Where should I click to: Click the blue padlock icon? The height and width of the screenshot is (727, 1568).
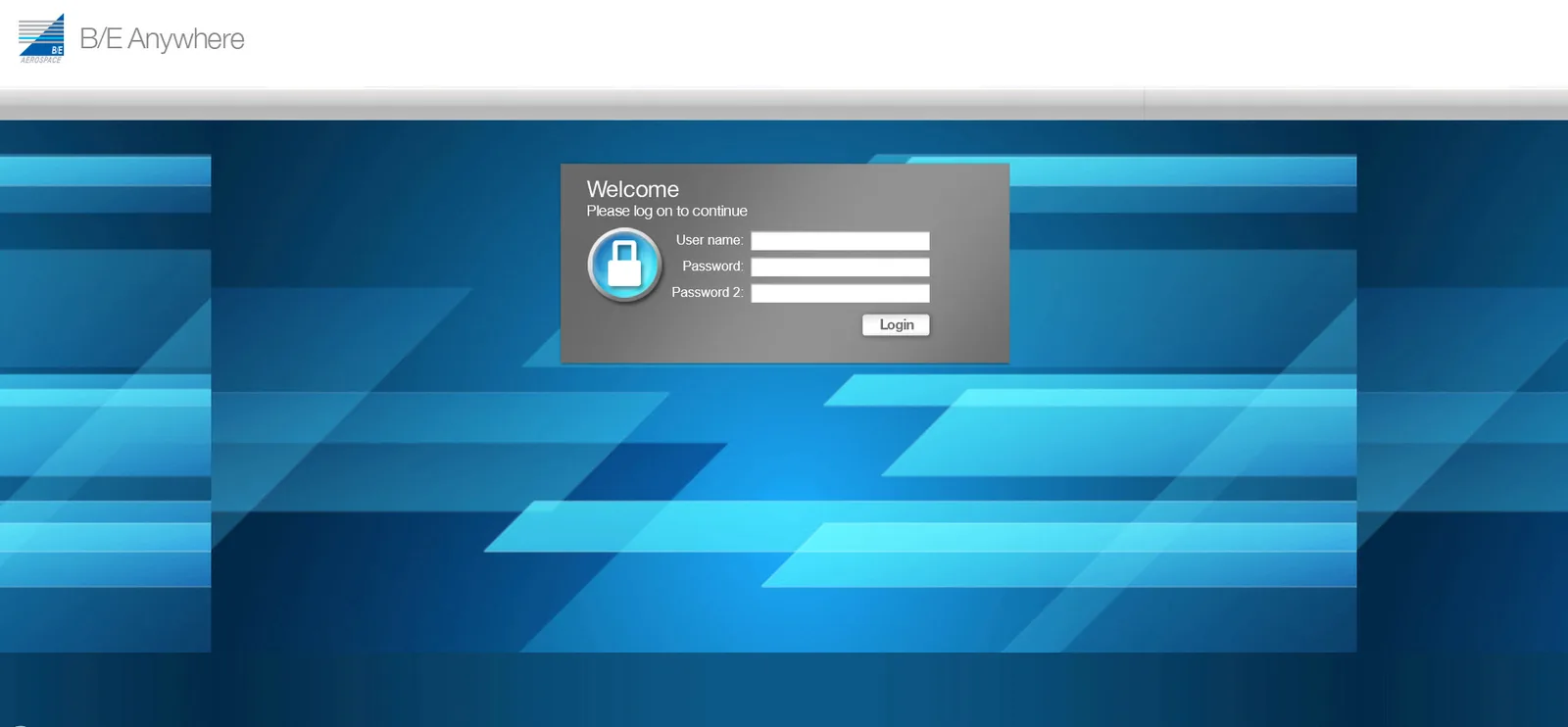[x=624, y=265]
